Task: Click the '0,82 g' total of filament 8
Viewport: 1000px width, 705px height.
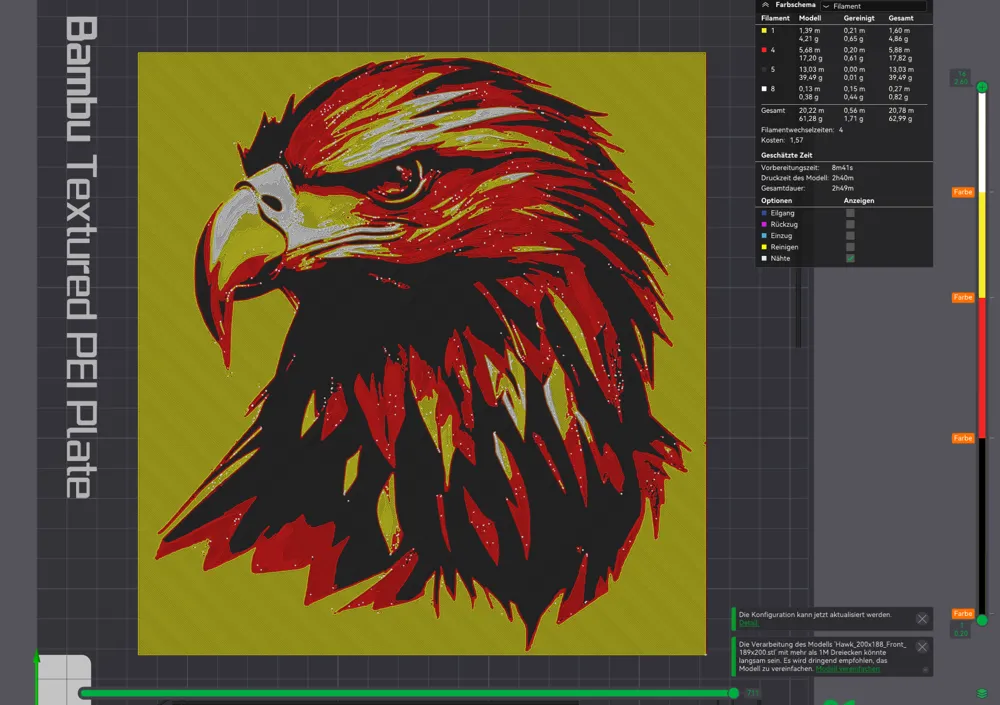Action: pyautogui.click(x=899, y=97)
